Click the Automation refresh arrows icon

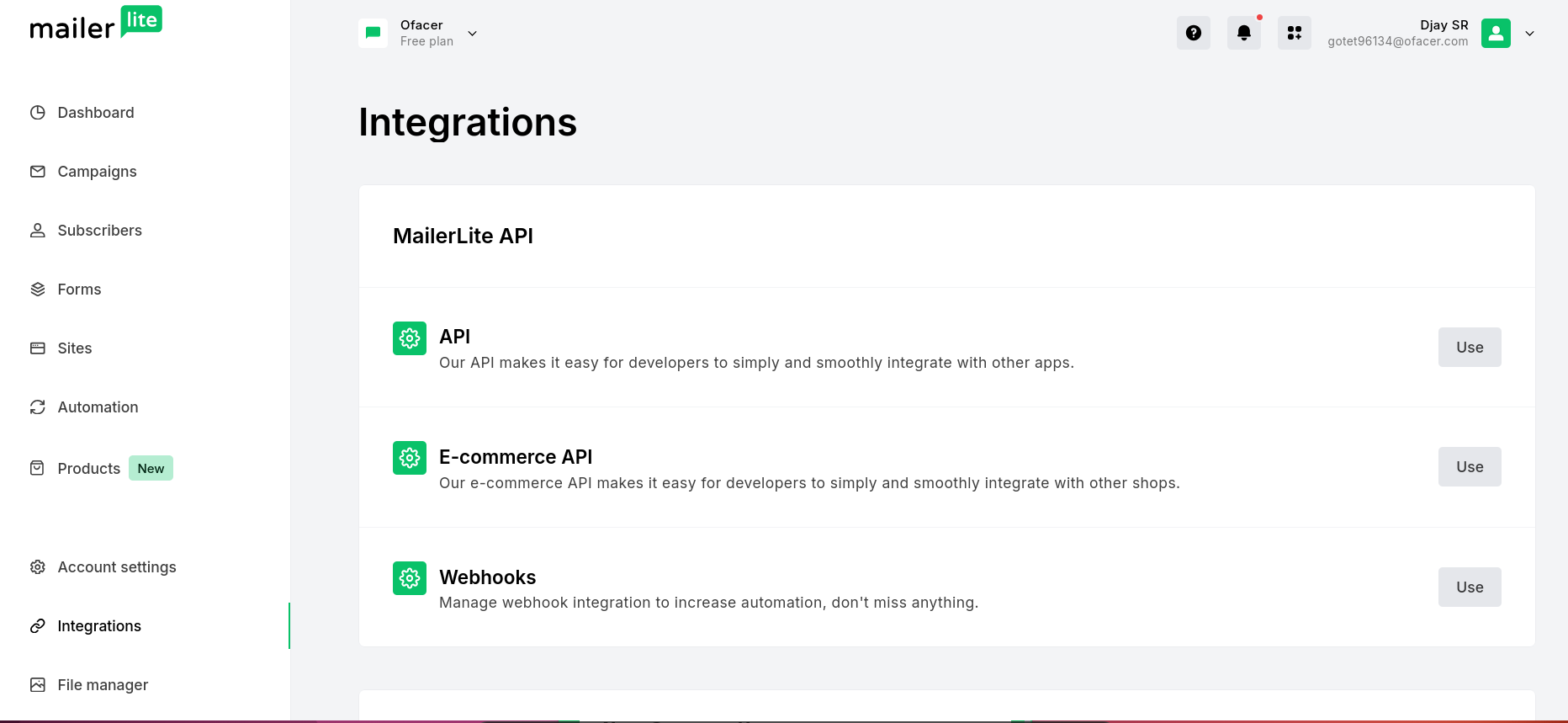point(38,407)
